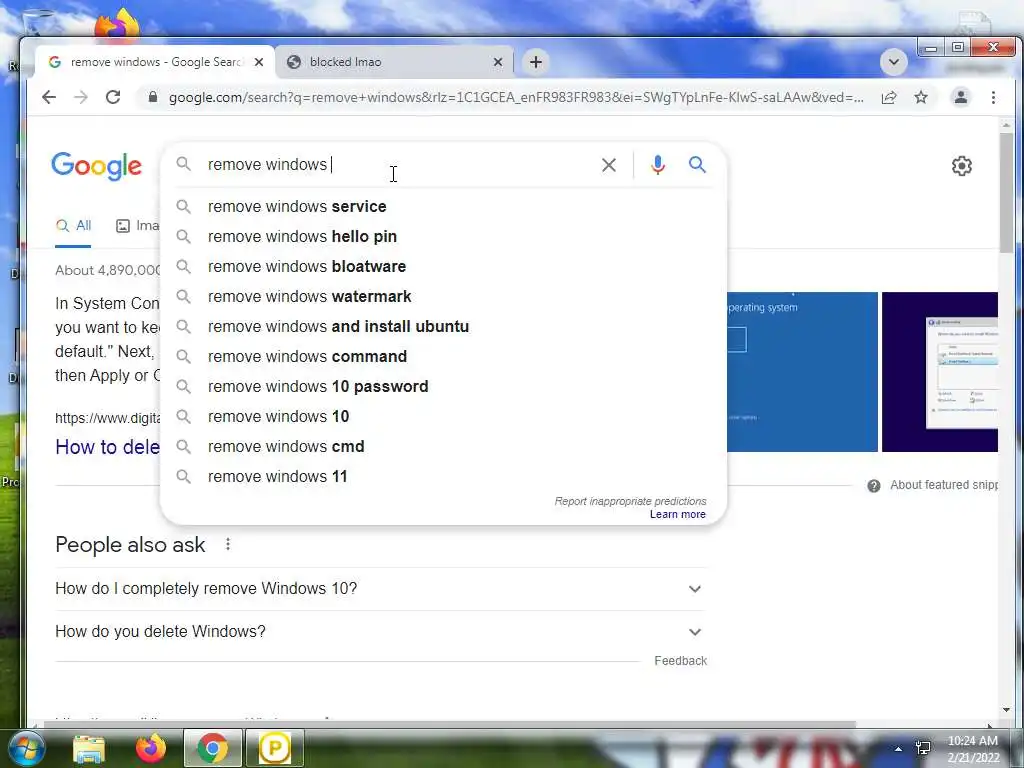Pick 'remove windows 10 password' suggestion
The width and height of the screenshot is (1024, 768).
click(x=443, y=387)
